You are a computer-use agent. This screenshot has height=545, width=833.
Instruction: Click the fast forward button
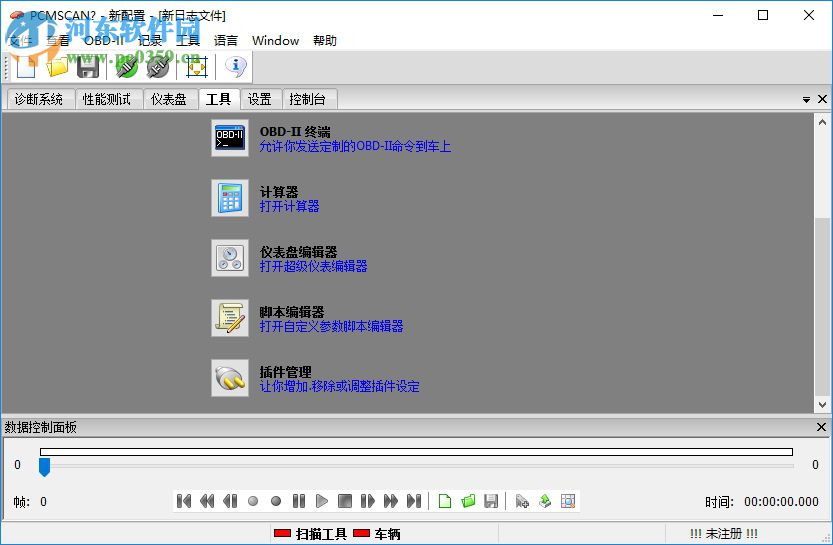[390, 501]
